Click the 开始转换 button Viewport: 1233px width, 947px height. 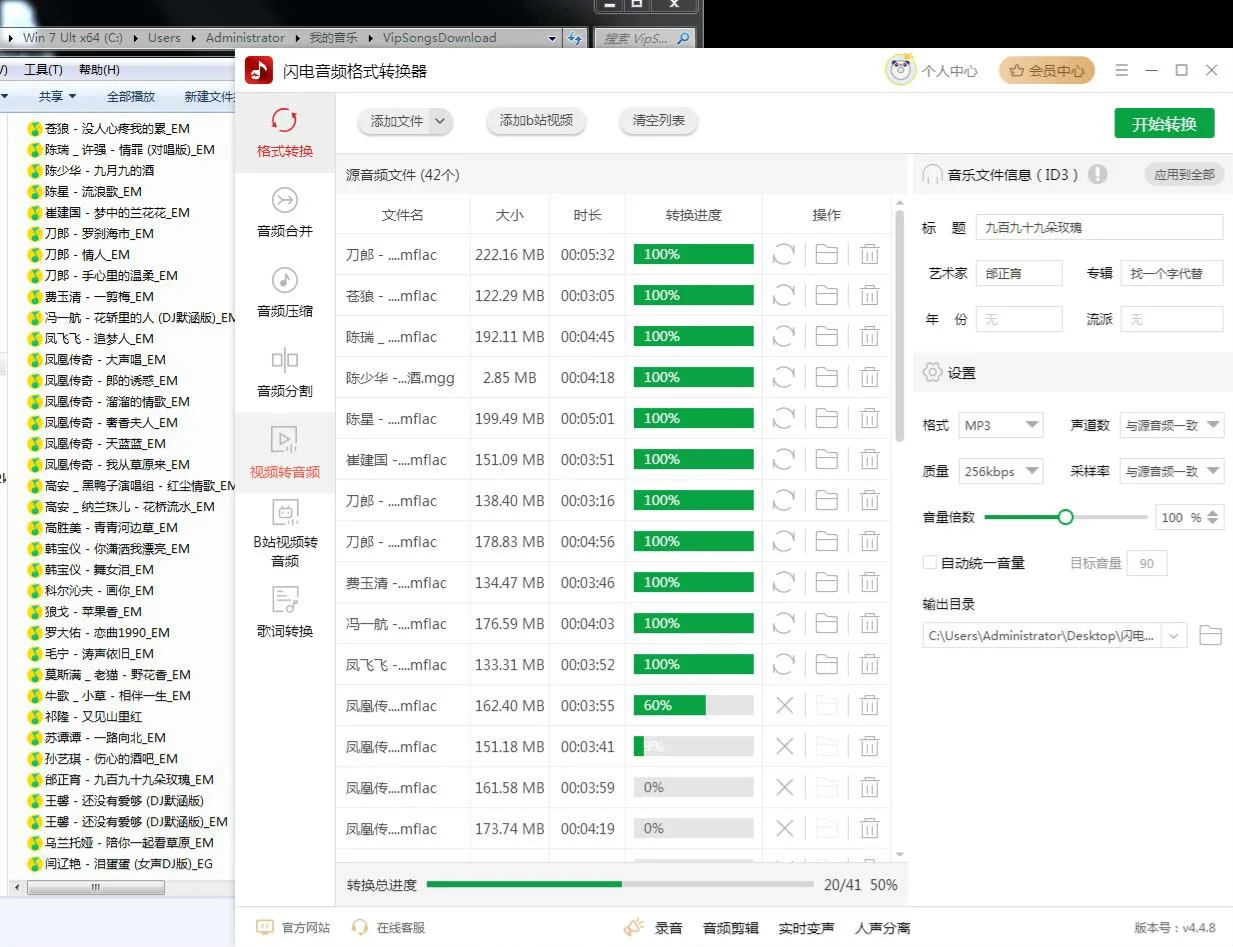click(x=1163, y=124)
